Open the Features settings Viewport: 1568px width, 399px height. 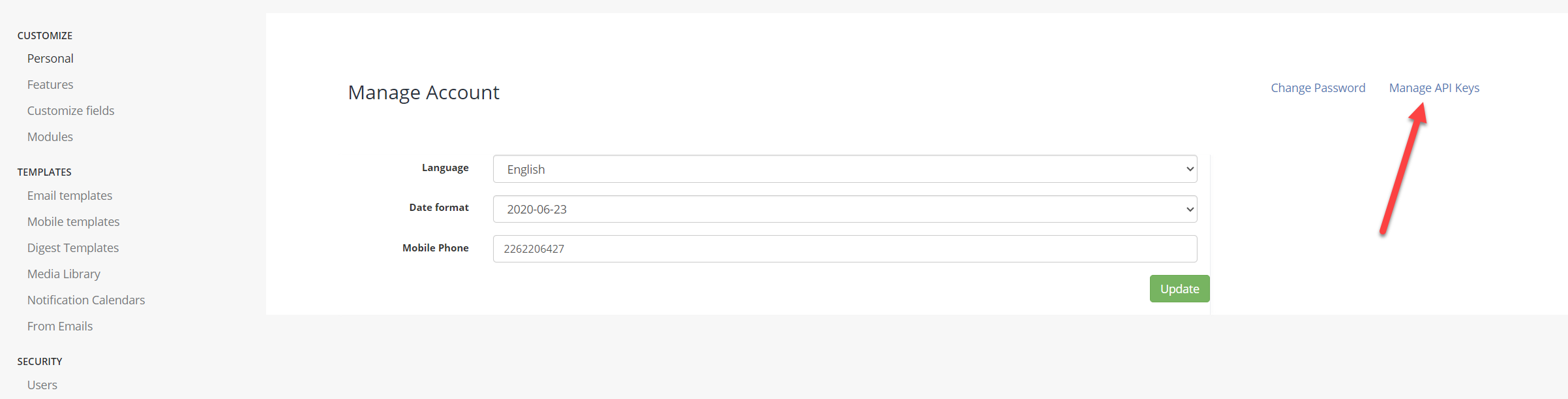point(50,84)
